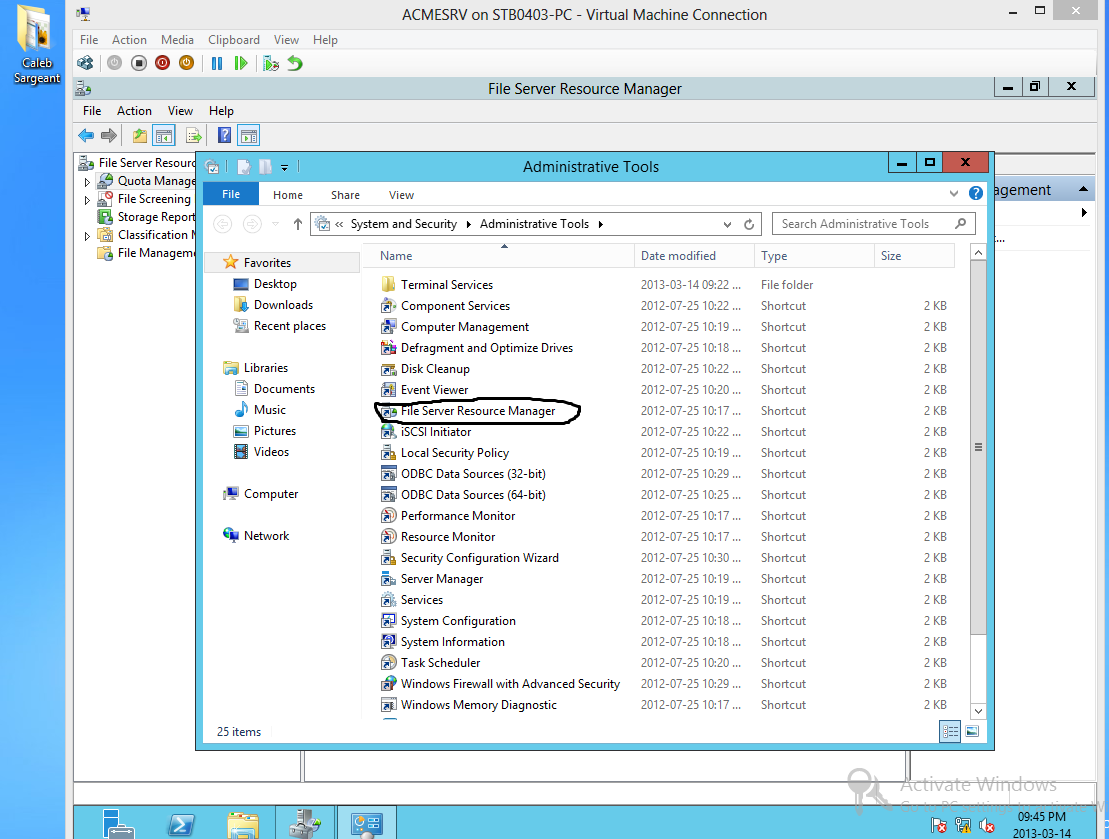Go forward in File Server Resource Manager

click(109, 135)
